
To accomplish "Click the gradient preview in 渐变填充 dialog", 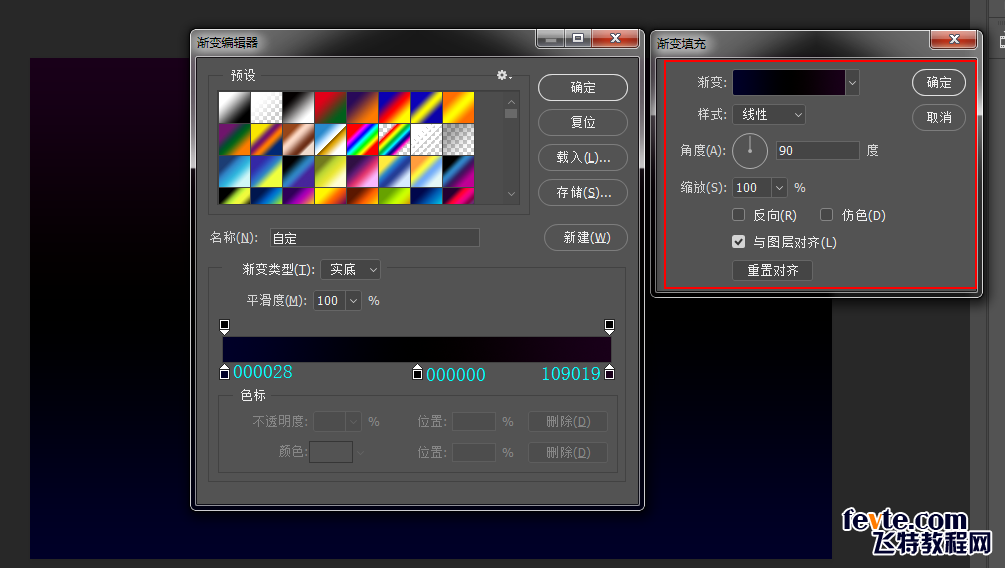I will coord(789,83).
